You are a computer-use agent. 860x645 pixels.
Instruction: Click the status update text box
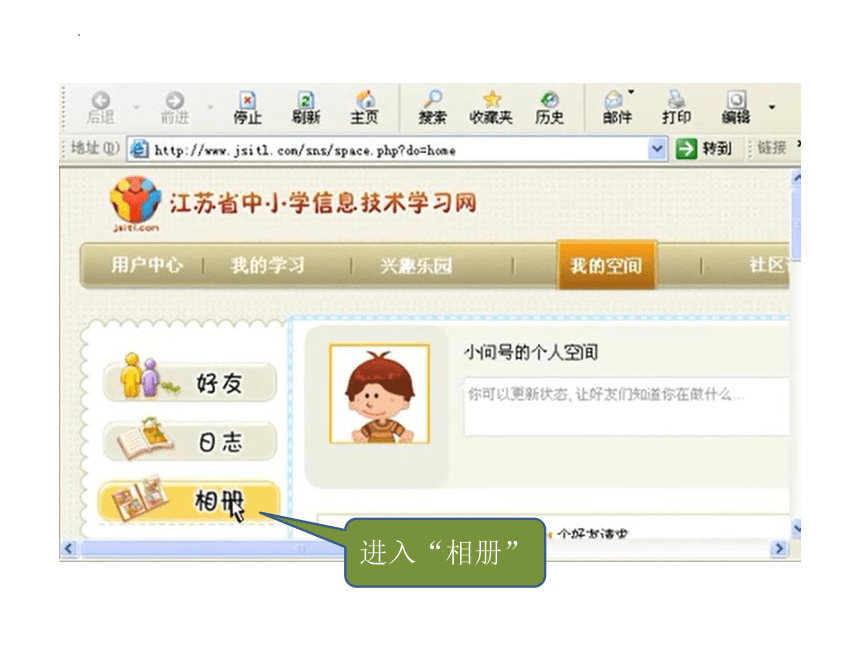click(626, 406)
